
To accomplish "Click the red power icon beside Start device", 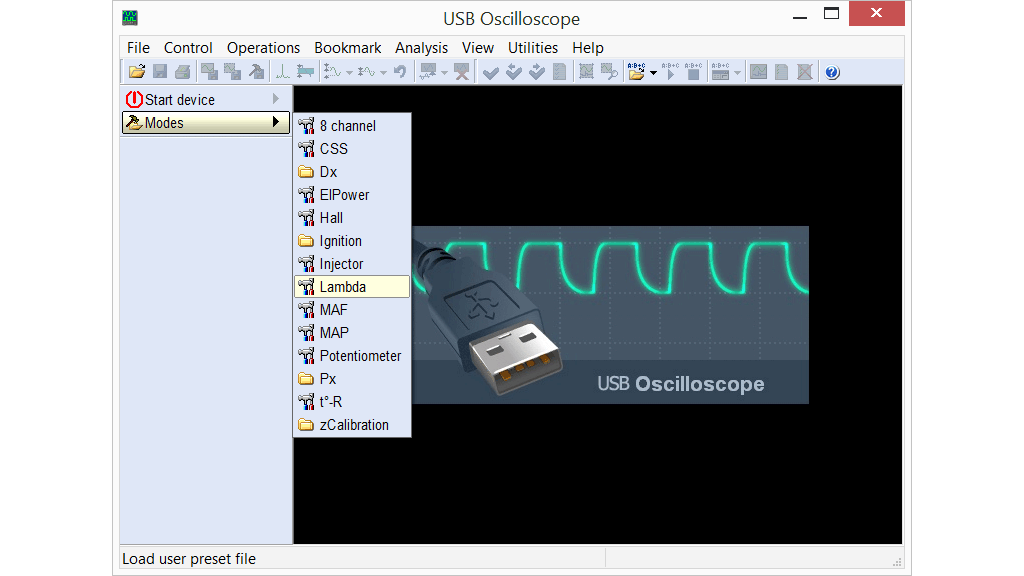I will point(133,100).
